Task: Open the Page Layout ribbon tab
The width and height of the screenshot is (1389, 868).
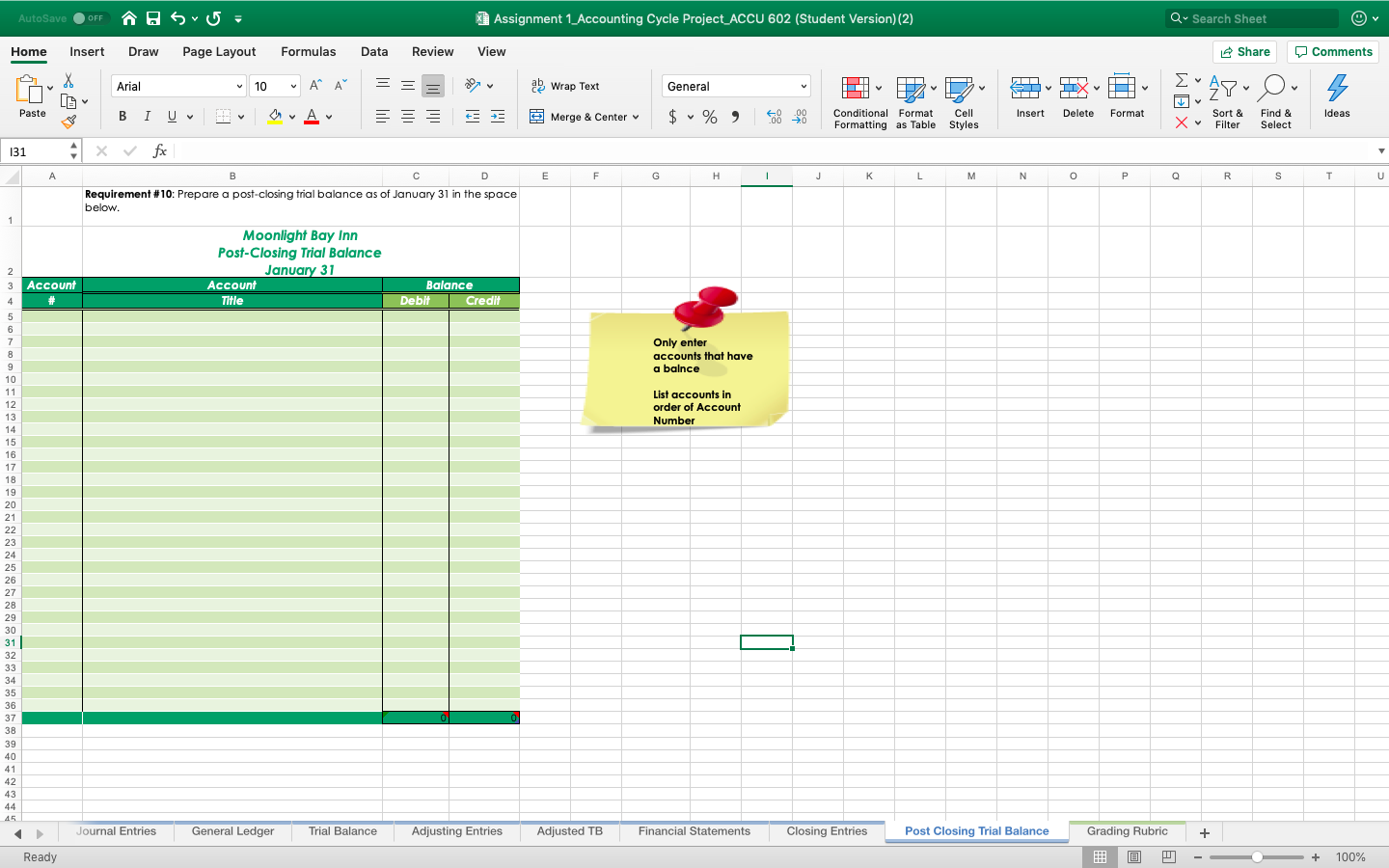Action: [219, 52]
